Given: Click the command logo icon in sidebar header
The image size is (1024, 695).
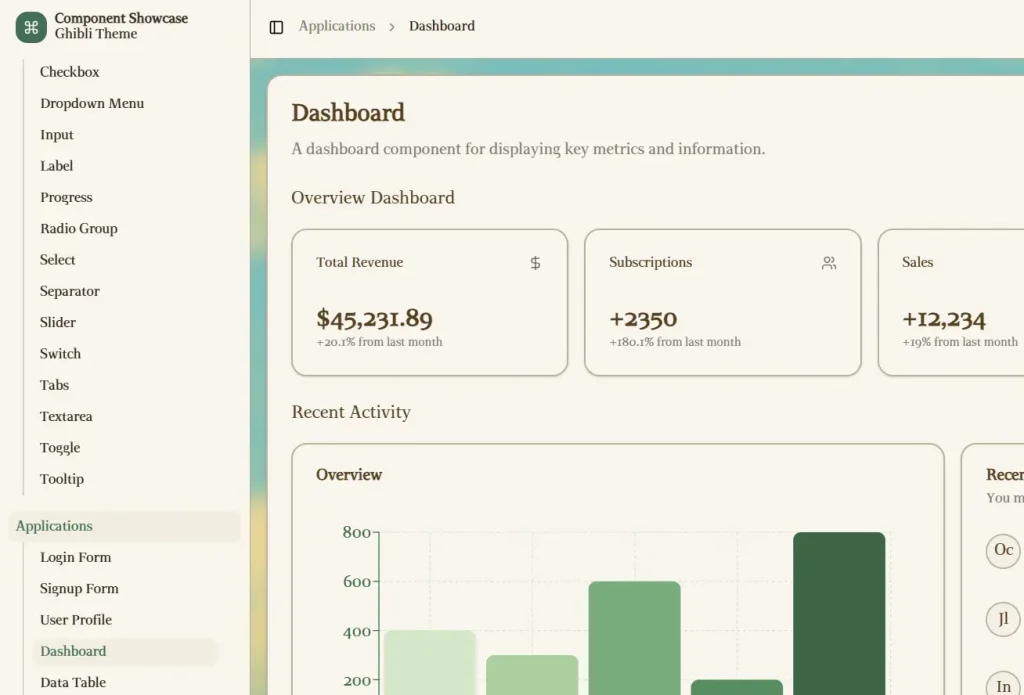Looking at the screenshot, I should click(31, 27).
